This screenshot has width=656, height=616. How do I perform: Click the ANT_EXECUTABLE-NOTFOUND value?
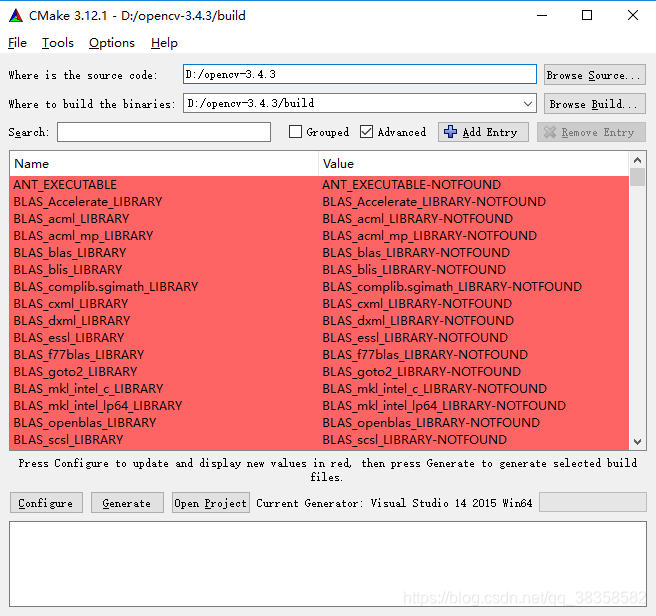click(x=411, y=185)
